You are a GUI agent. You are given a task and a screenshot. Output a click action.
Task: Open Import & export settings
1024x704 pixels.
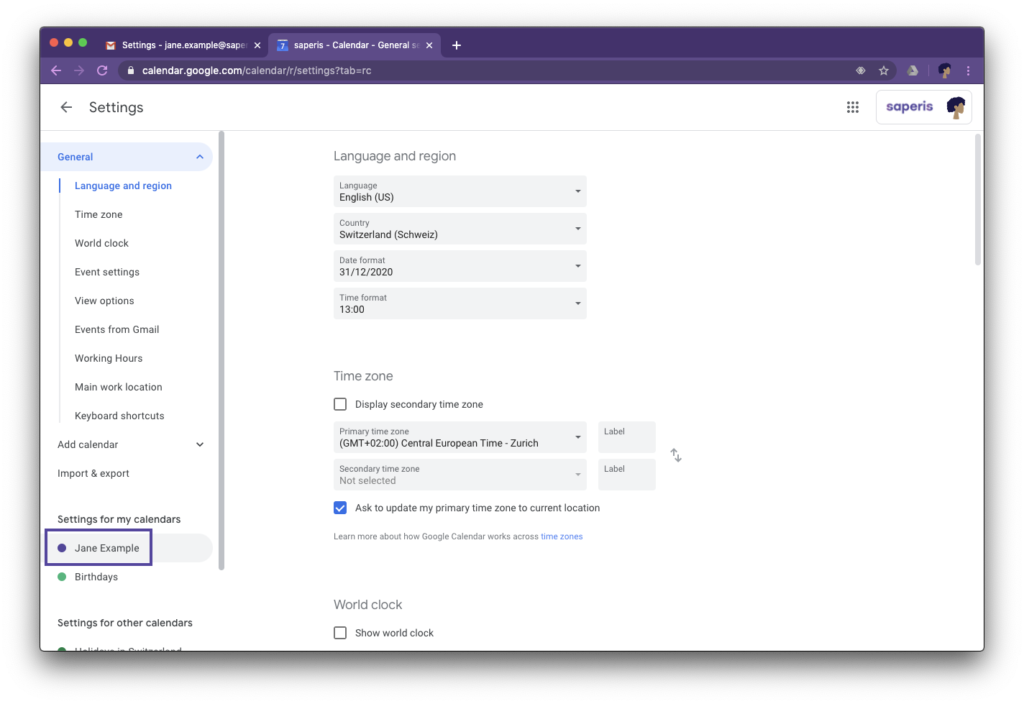pos(93,474)
